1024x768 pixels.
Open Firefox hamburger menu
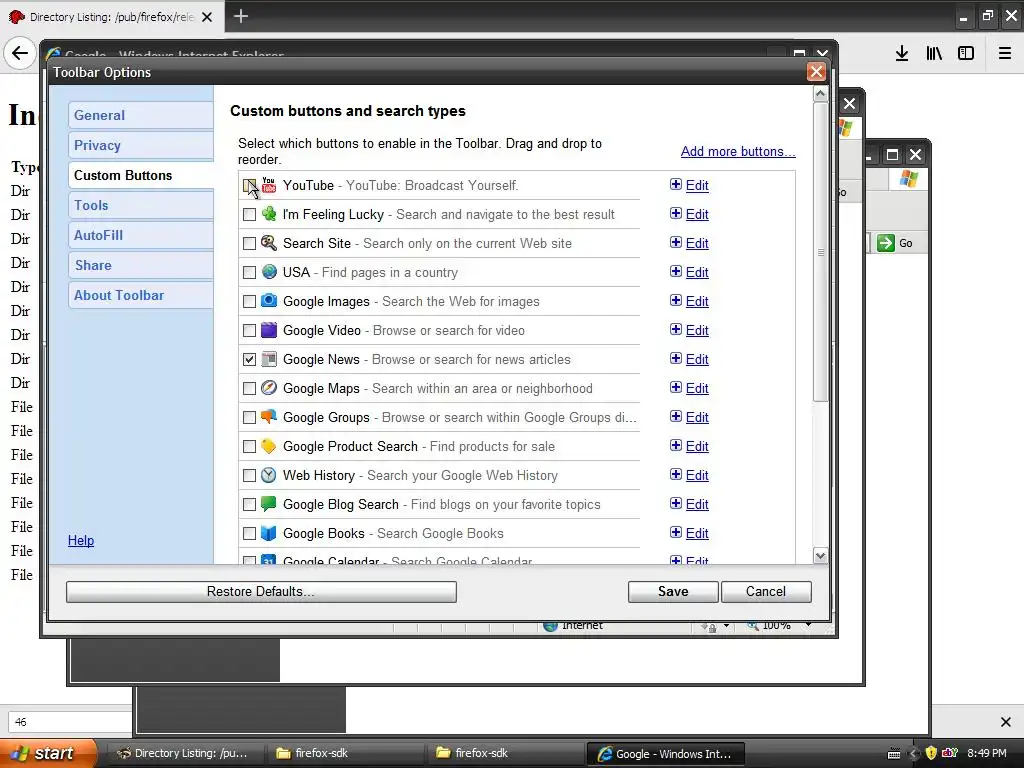(1005, 54)
